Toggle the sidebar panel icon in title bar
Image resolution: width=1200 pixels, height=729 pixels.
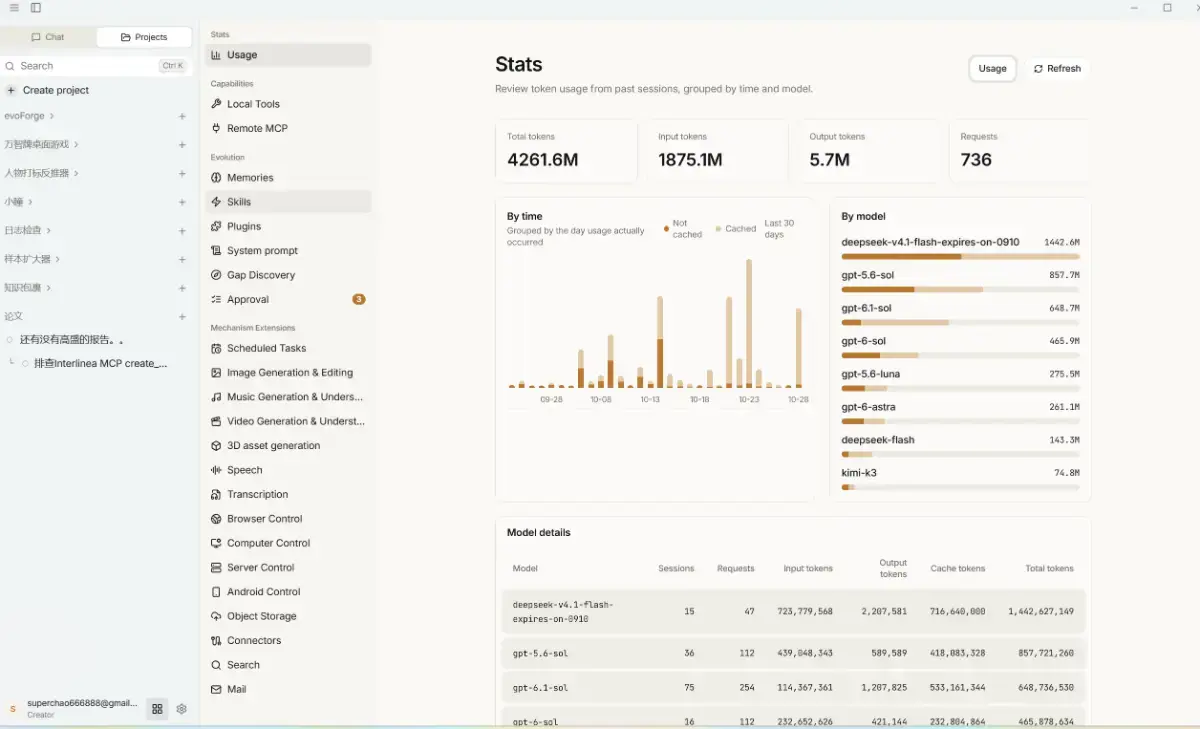[36, 8]
